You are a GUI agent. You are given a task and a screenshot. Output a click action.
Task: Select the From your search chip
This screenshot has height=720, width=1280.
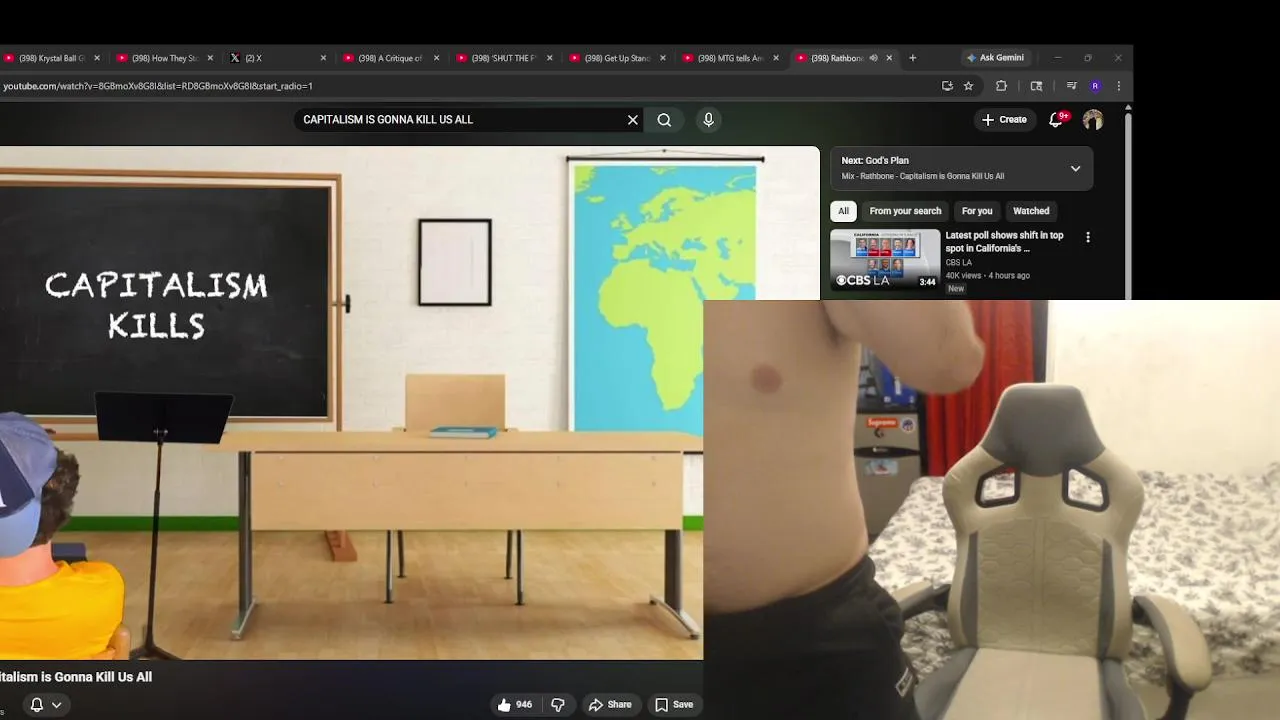[x=905, y=211]
